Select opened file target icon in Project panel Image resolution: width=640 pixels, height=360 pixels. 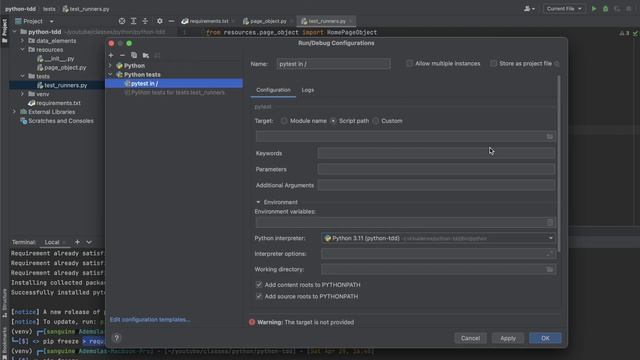[x=122, y=21]
